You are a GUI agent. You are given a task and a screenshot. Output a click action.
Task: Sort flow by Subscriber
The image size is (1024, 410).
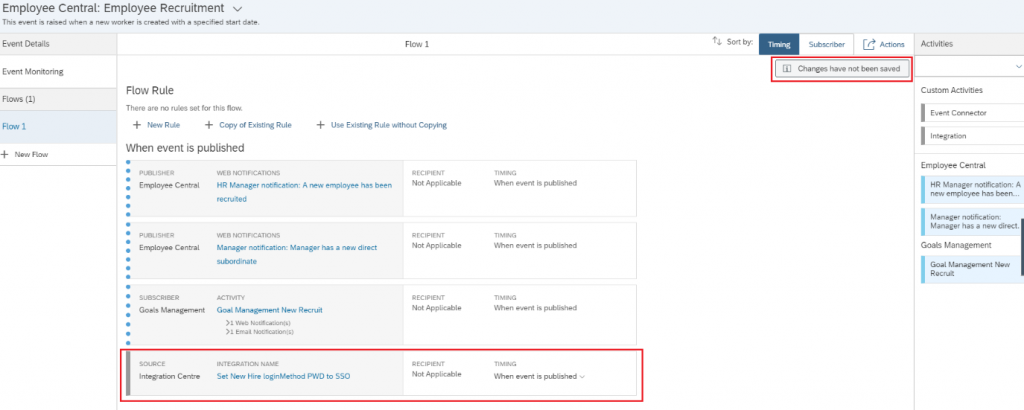point(827,44)
